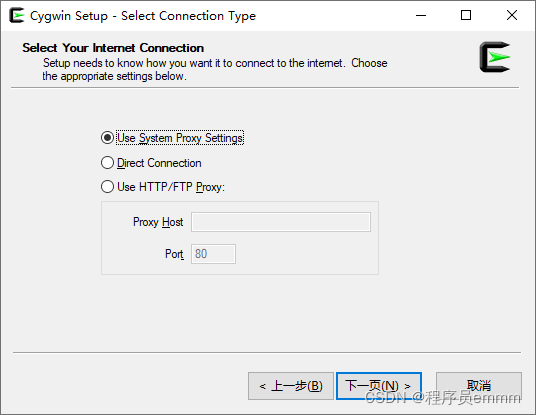The width and height of the screenshot is (536, 415).
Task: Cancel setup with the 取消 button
Action: click(479, 386)
